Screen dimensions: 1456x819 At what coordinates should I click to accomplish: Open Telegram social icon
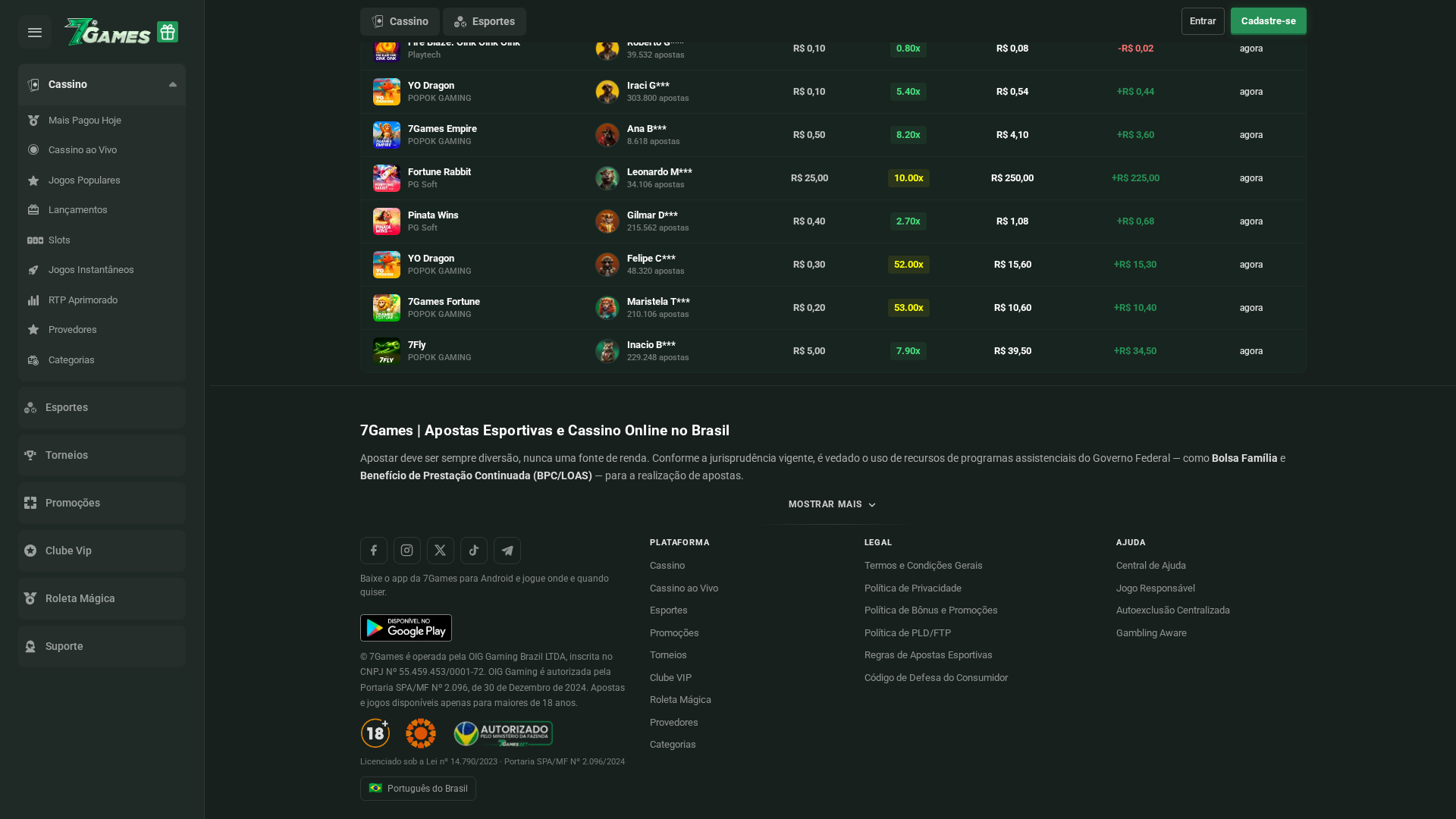click(507, 551)
